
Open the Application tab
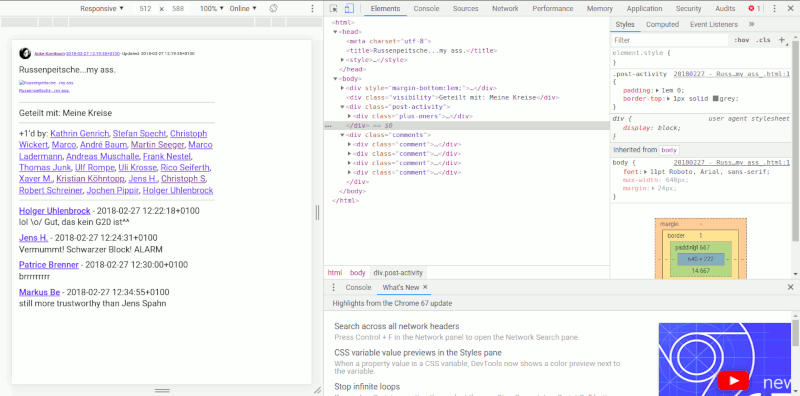pyautogui.click(x=644, y=9)
